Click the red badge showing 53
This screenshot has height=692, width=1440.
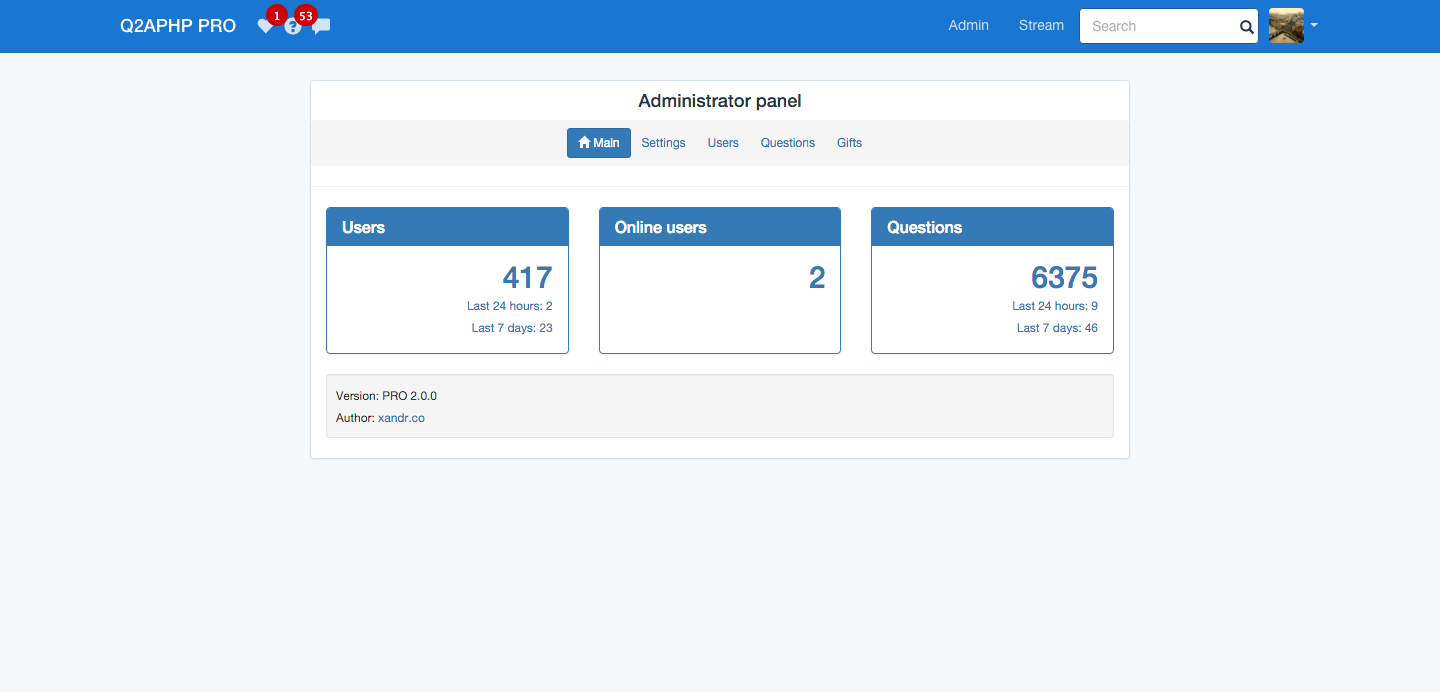306,16
